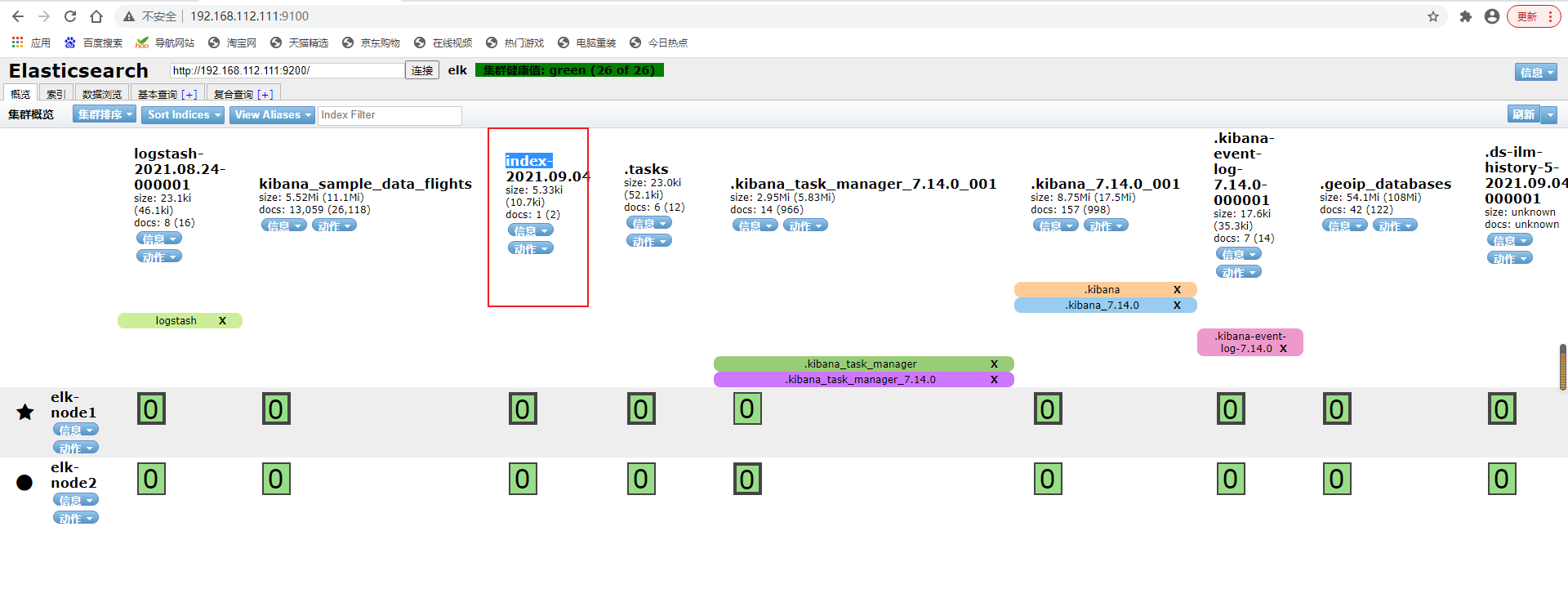This screenshot has width=1568, height=598.
Task: Click the black circle icon for elk-node2
Action: coord(24,482)
